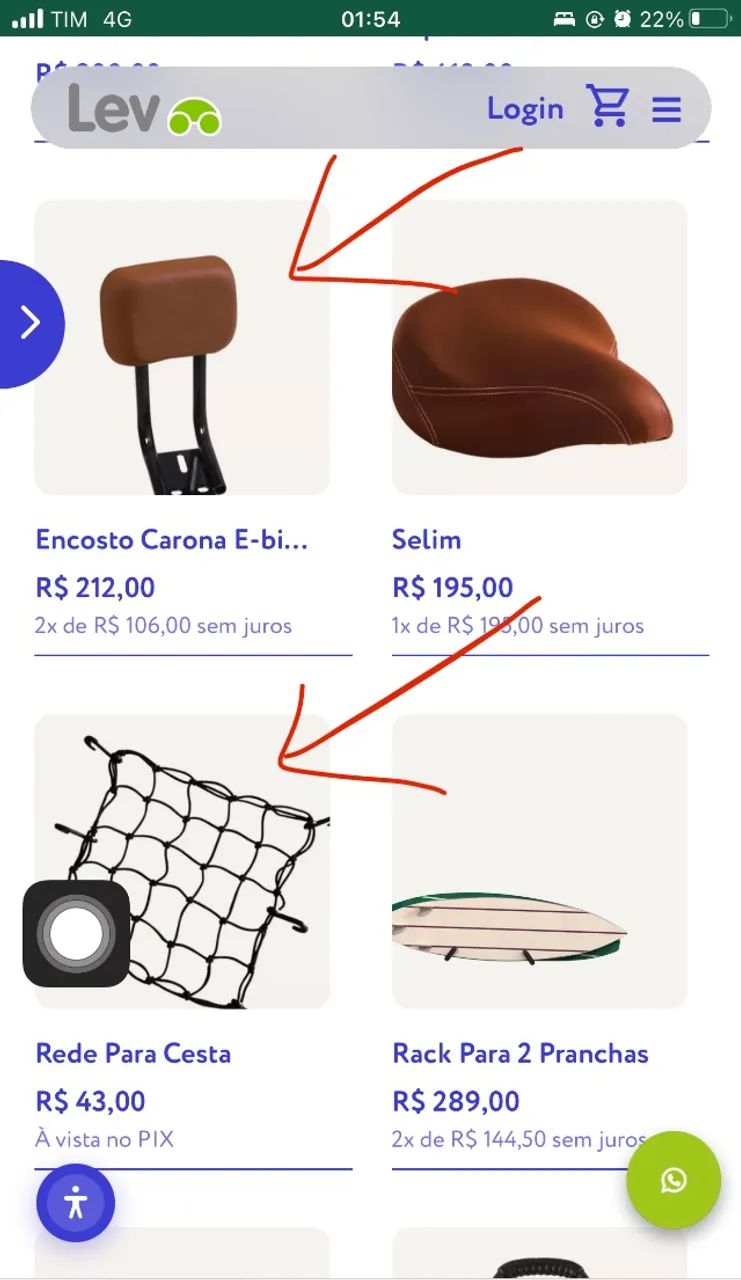Open the shopping cart icon
Viewport: 741px width, 1280px height.
click(x=608, y=106)
